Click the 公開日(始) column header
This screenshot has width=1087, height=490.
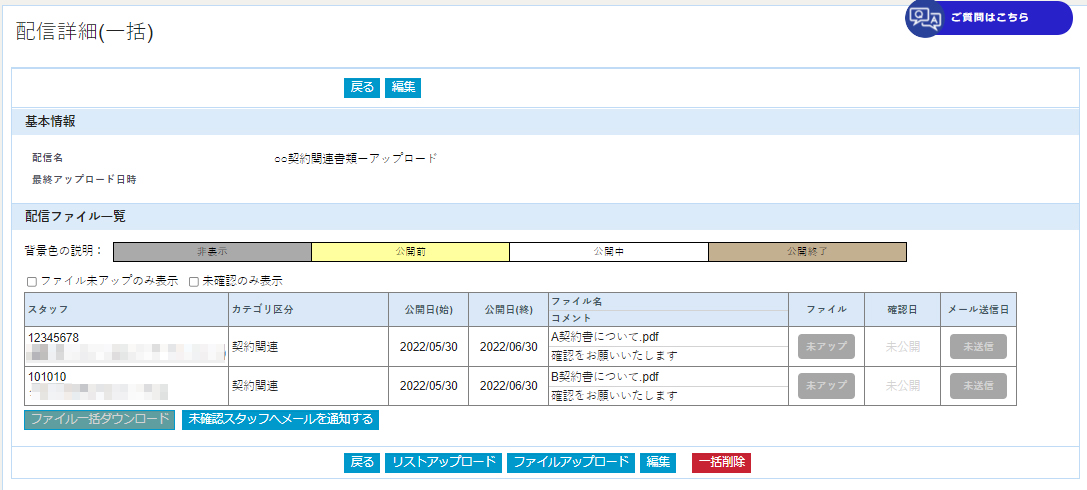point(428,310)
